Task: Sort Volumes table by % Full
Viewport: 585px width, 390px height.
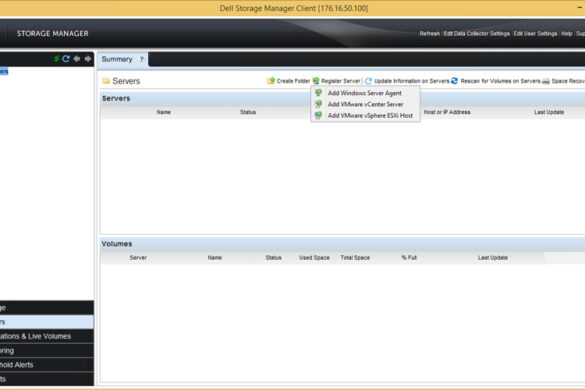Action: [x=409, y=258]
